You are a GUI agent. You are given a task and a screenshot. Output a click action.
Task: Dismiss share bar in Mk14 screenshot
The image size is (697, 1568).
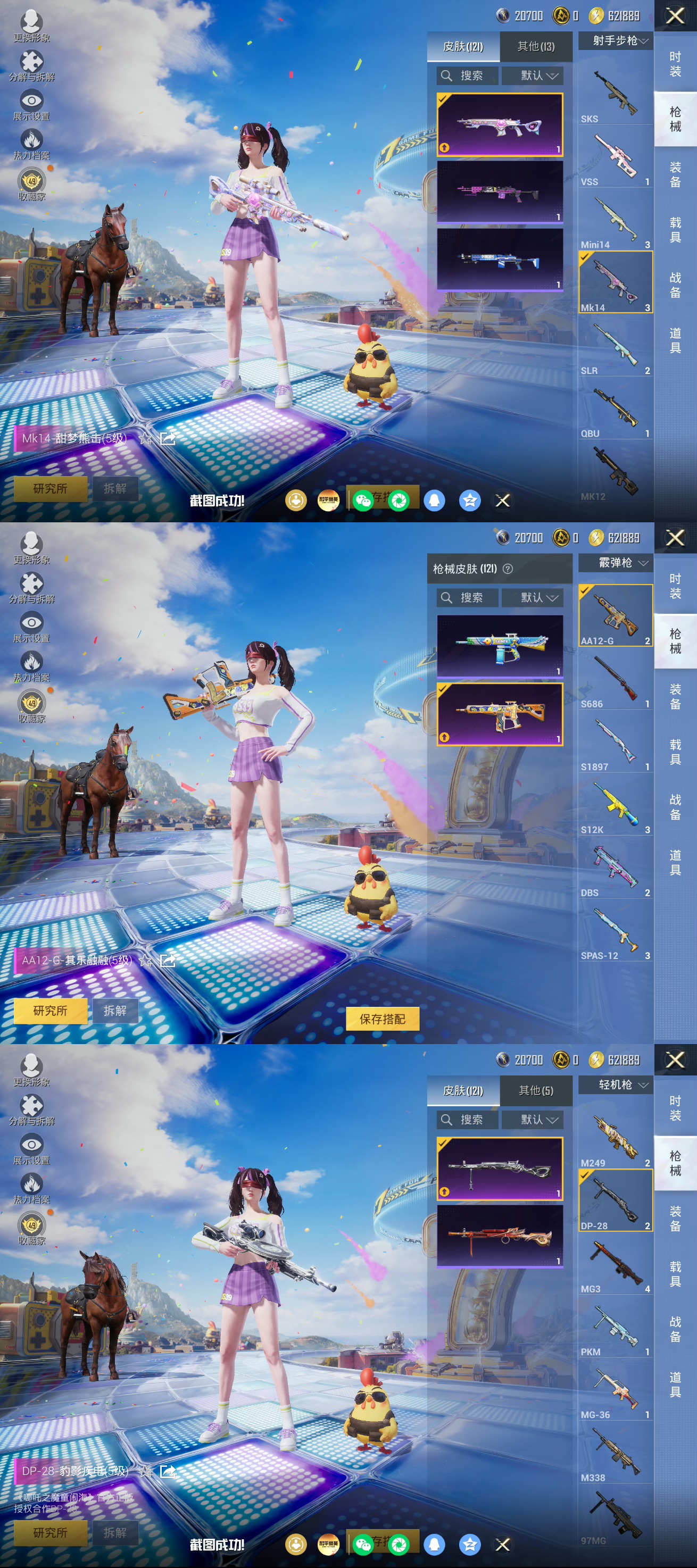coord(503,501)
